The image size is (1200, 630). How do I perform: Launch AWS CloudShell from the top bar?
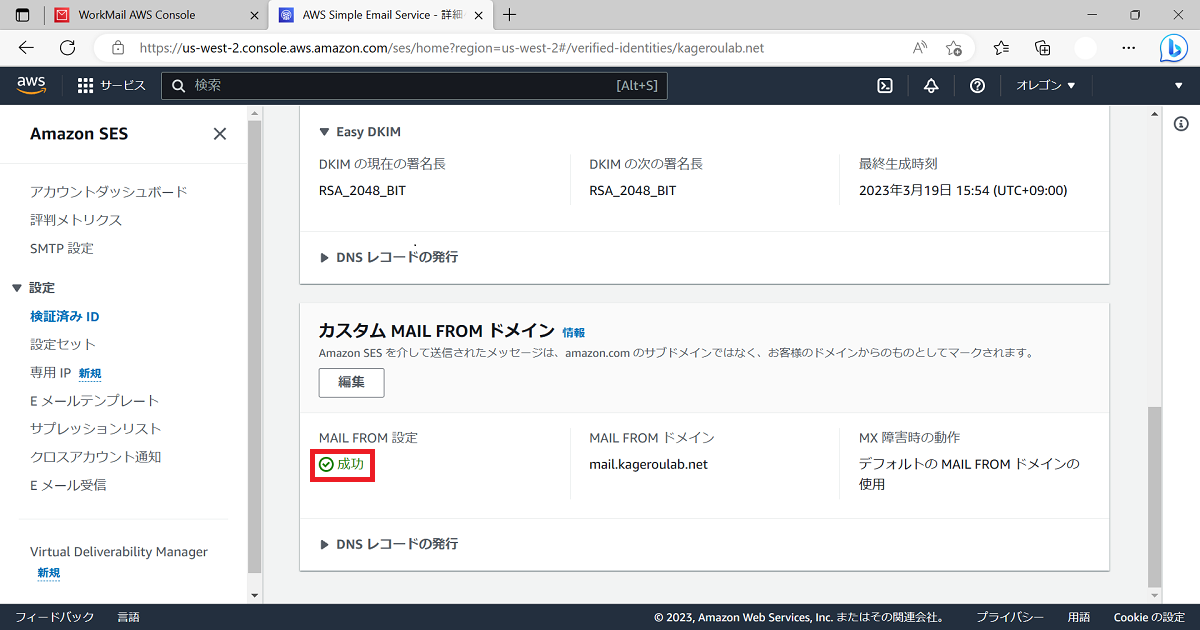point(884,85)
